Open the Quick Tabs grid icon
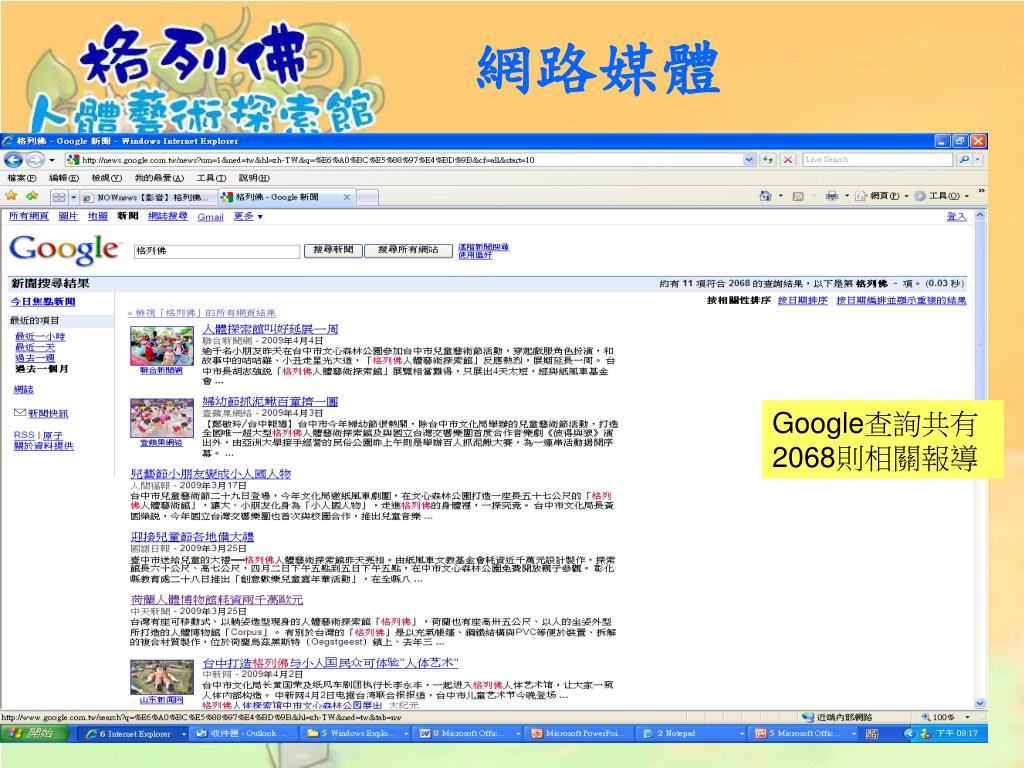This screenshot has height=768, width=1024. tap(59, 197)
